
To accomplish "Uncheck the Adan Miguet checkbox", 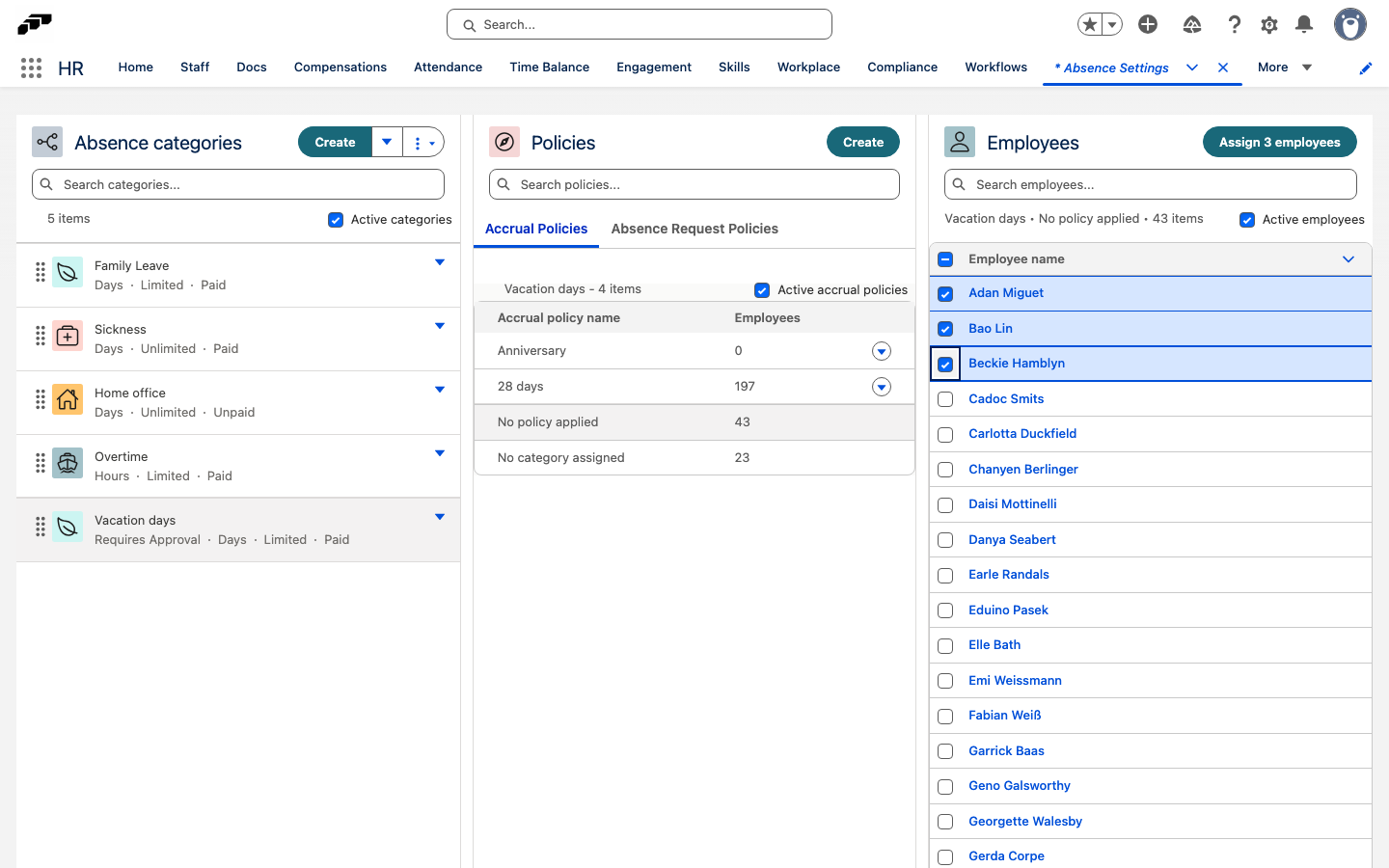I will 945,294.
